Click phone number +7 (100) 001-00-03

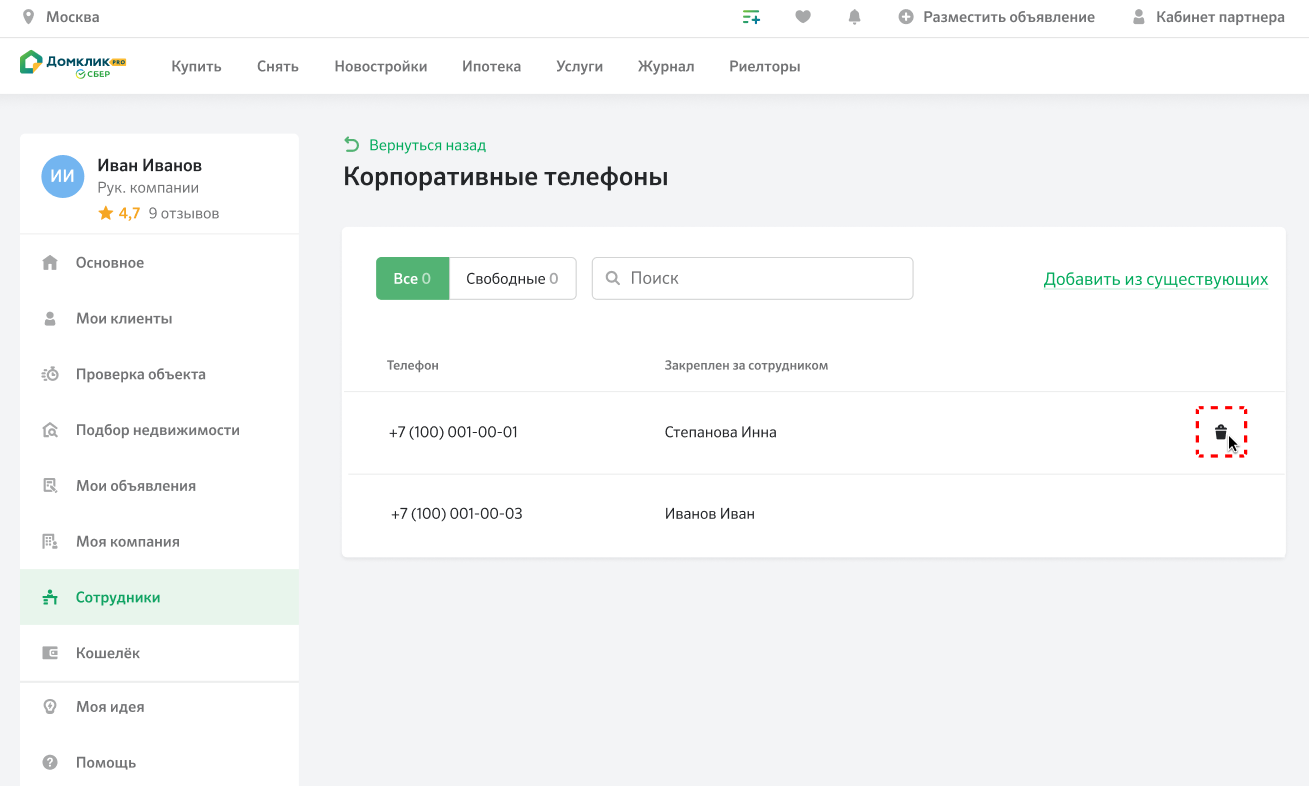tap(456, 514)
